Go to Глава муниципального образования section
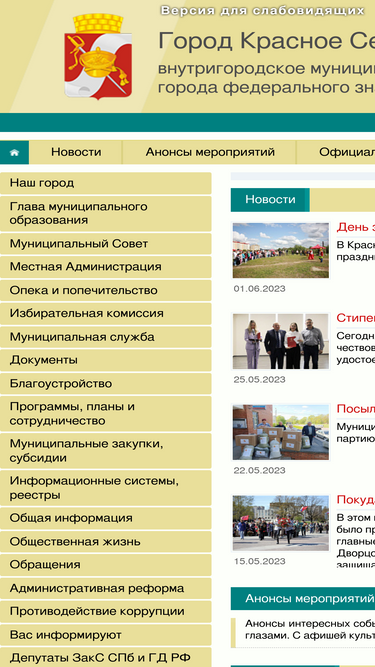This screenshot has width=375, height=667. tap(105, 214)
